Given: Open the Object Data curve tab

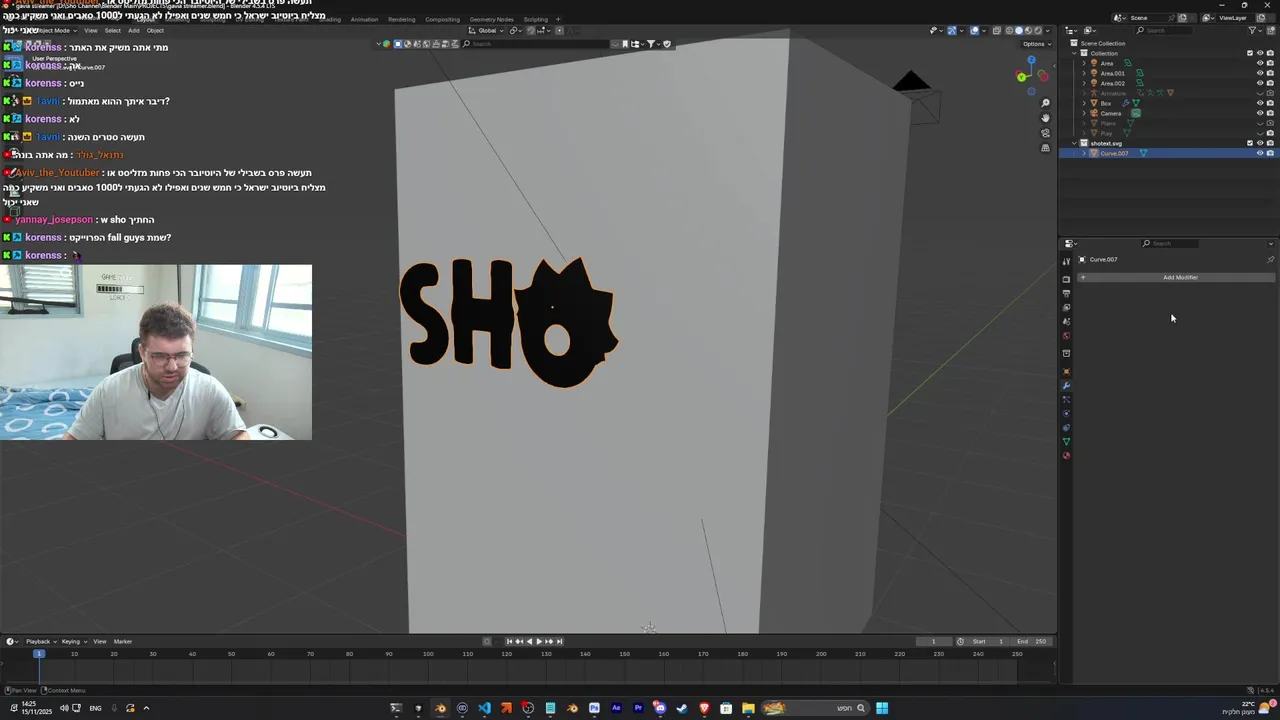Looking at the screenshot, I should pos(1066,442).
